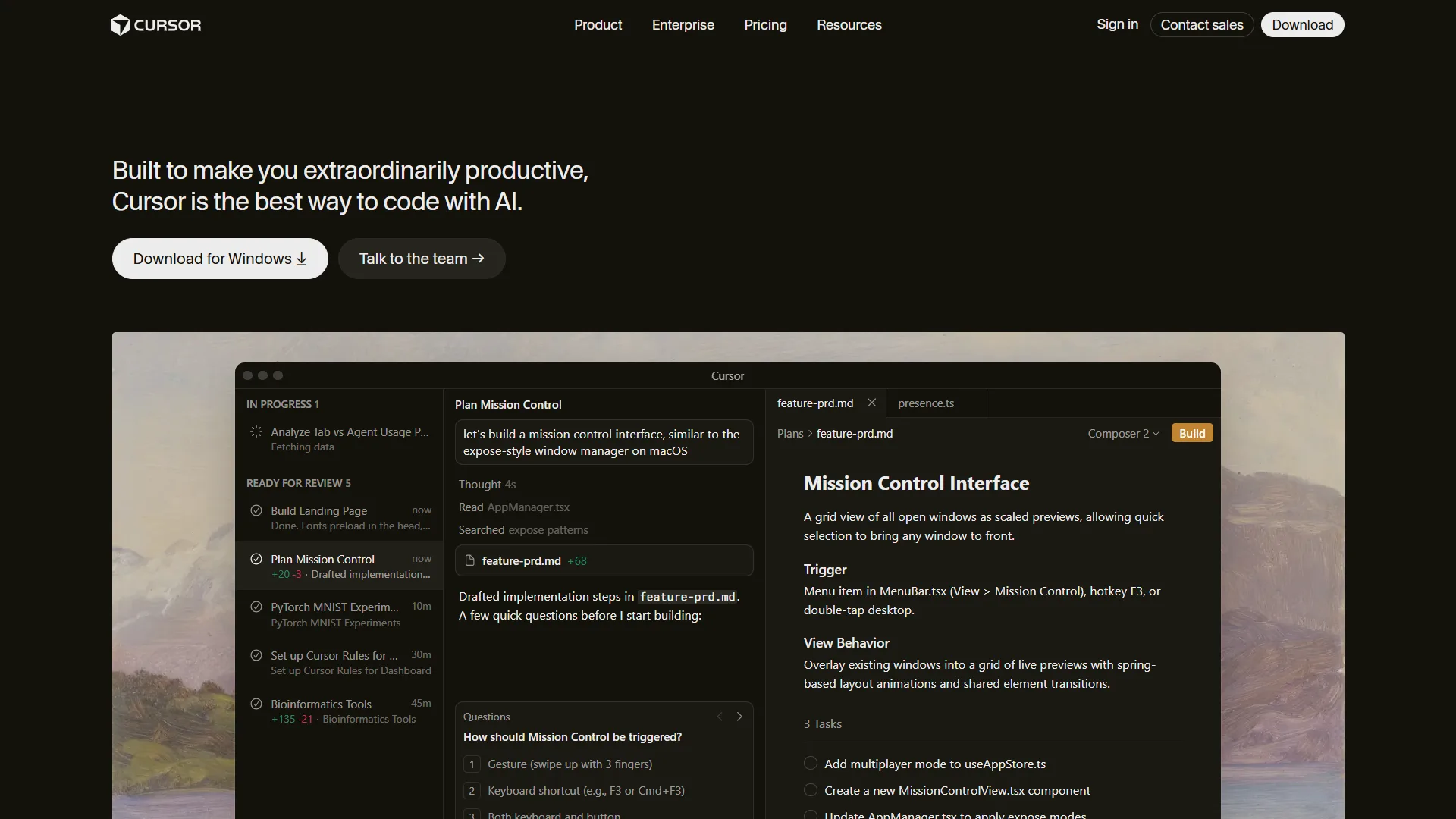This screenshot has height=819, width=1456.
Task: Open the Resources navigation menu
Action: (849, 25)
